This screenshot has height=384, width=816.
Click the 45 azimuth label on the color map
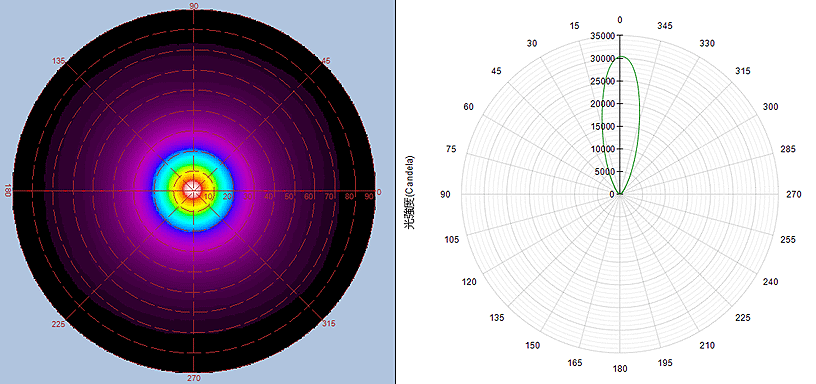click(327, 61)
